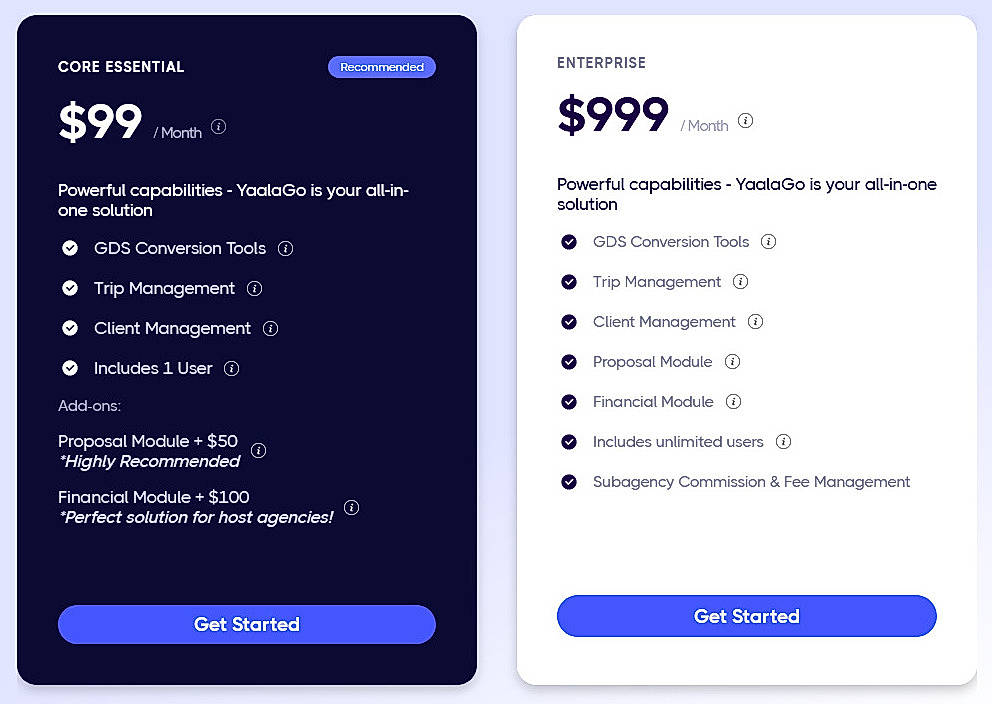Select the ENTERPRISE plan header
The width and height of the screenshot is (992, 704).
pyautogui.click(x=601, y=62)
